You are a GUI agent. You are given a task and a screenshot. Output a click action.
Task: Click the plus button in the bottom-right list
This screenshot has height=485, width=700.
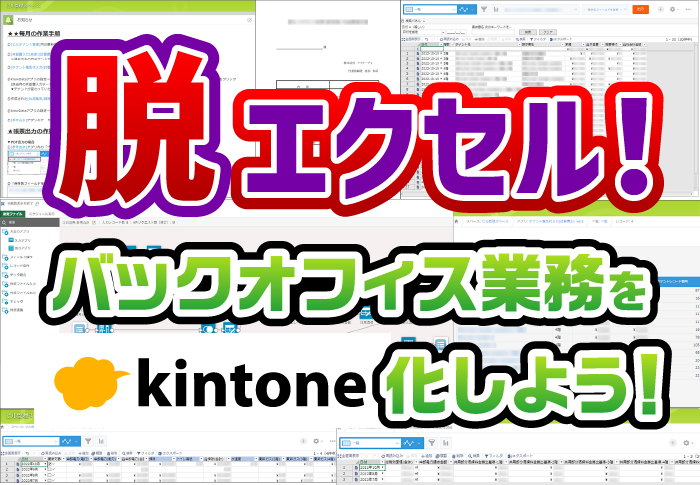[x=673, y=443]
